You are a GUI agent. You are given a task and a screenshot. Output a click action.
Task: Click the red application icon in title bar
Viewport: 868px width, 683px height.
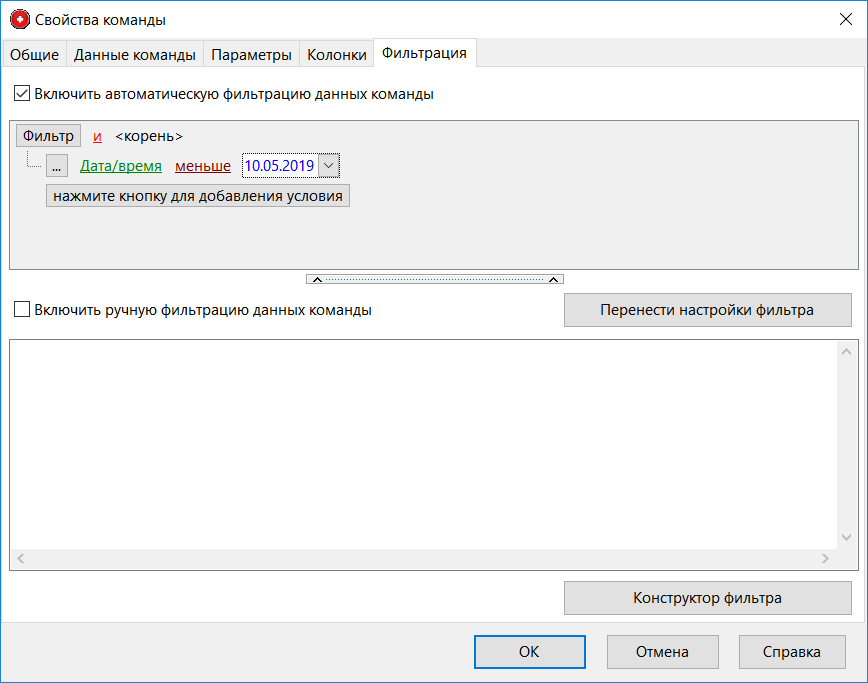[x=19, y=19]
